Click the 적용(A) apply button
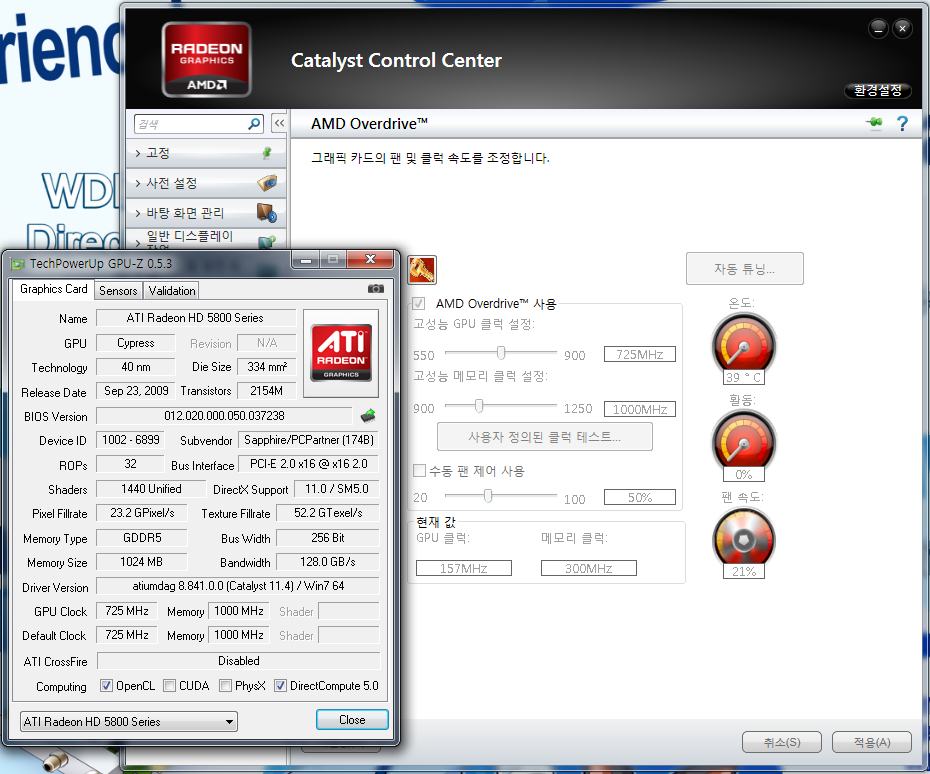930x774 pixels. pos(872,742)
